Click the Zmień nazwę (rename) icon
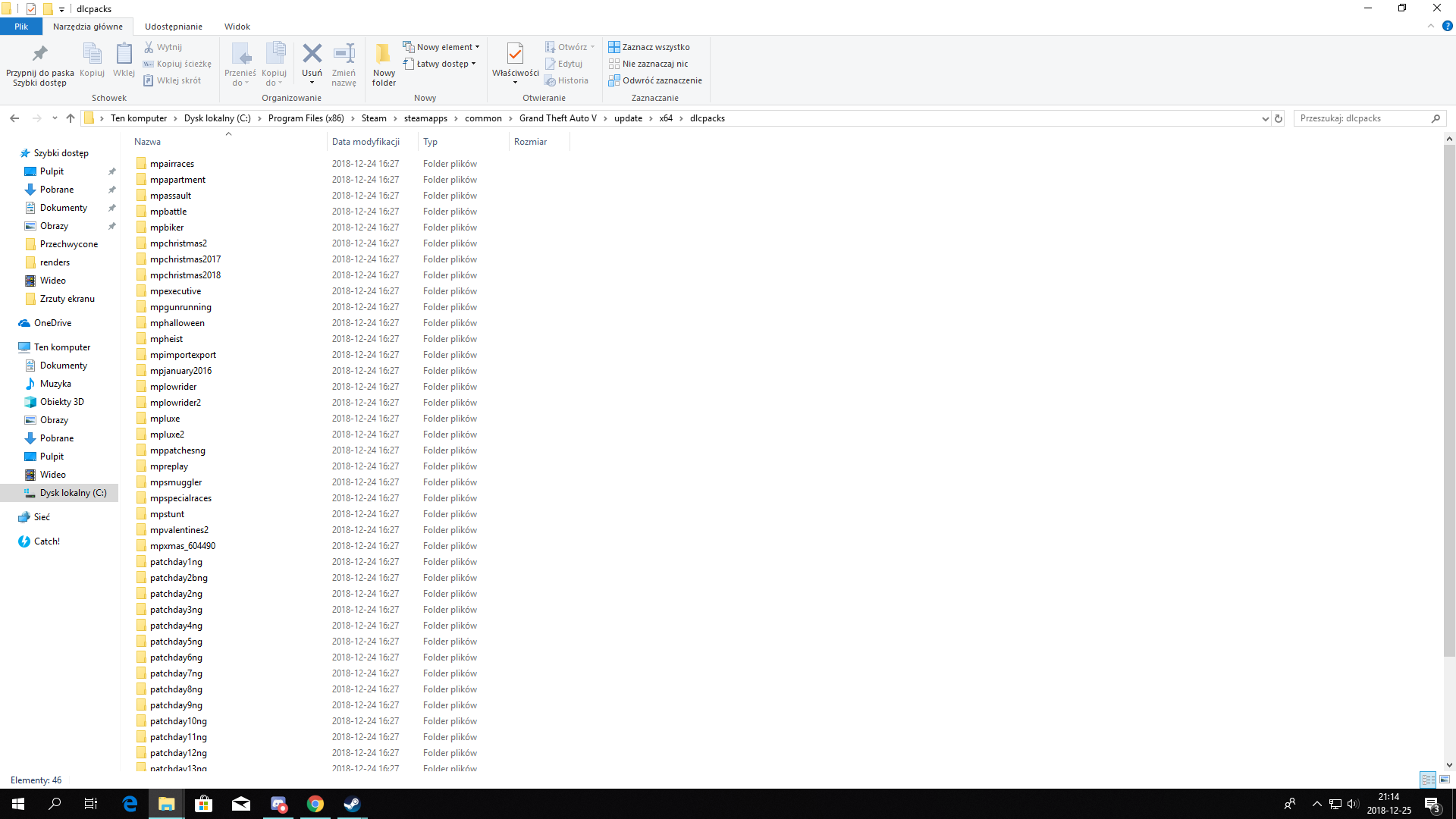The width and height of the screenshot is (1456, 819). tap(344, 53)
